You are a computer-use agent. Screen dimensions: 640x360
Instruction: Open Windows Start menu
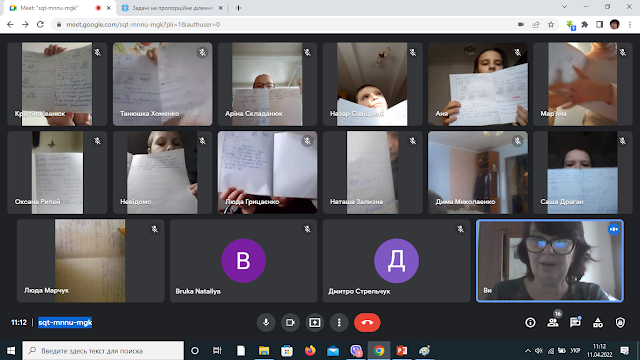(x=11, y=351)
